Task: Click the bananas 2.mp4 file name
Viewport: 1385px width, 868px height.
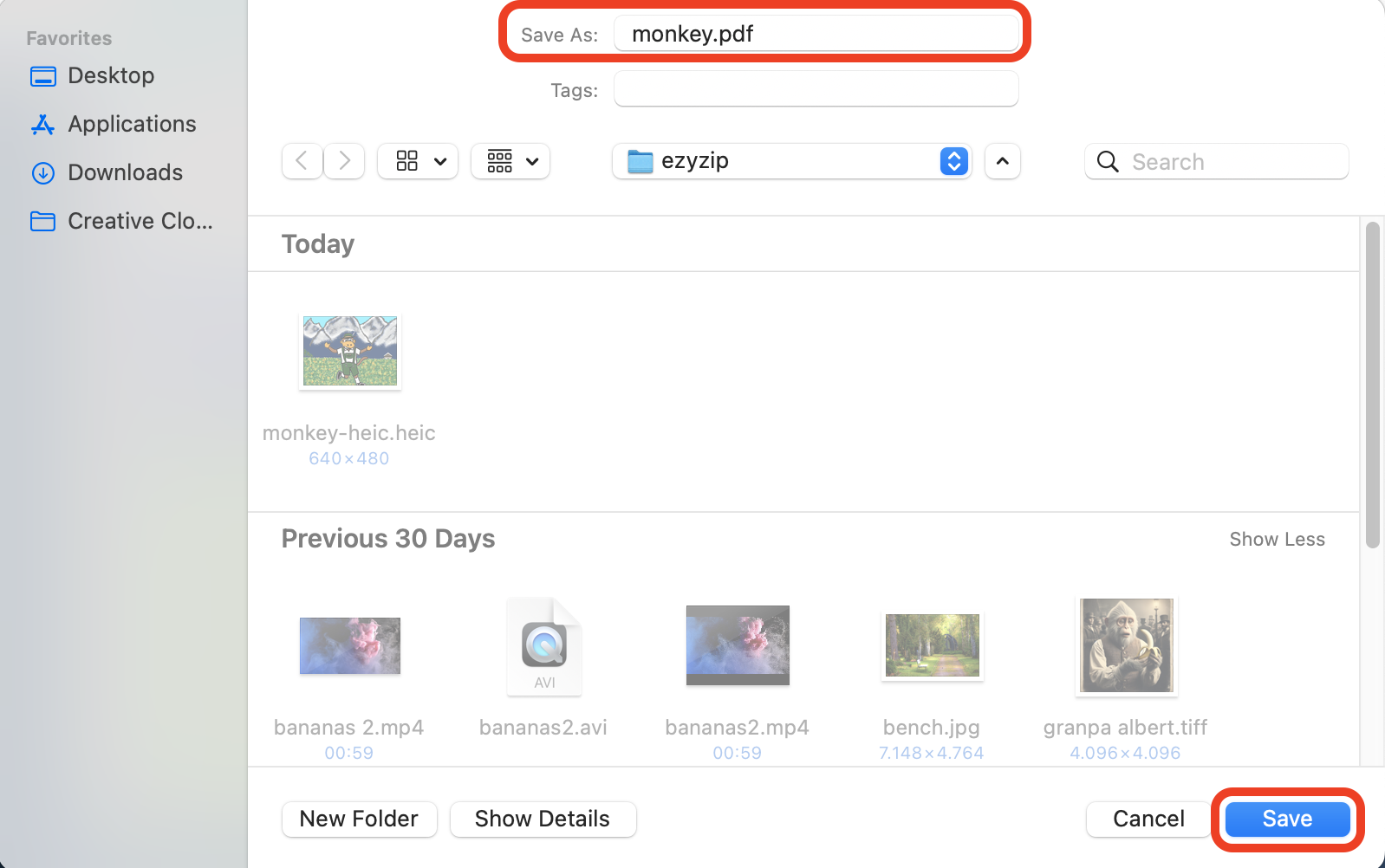Action: [349, 728]
